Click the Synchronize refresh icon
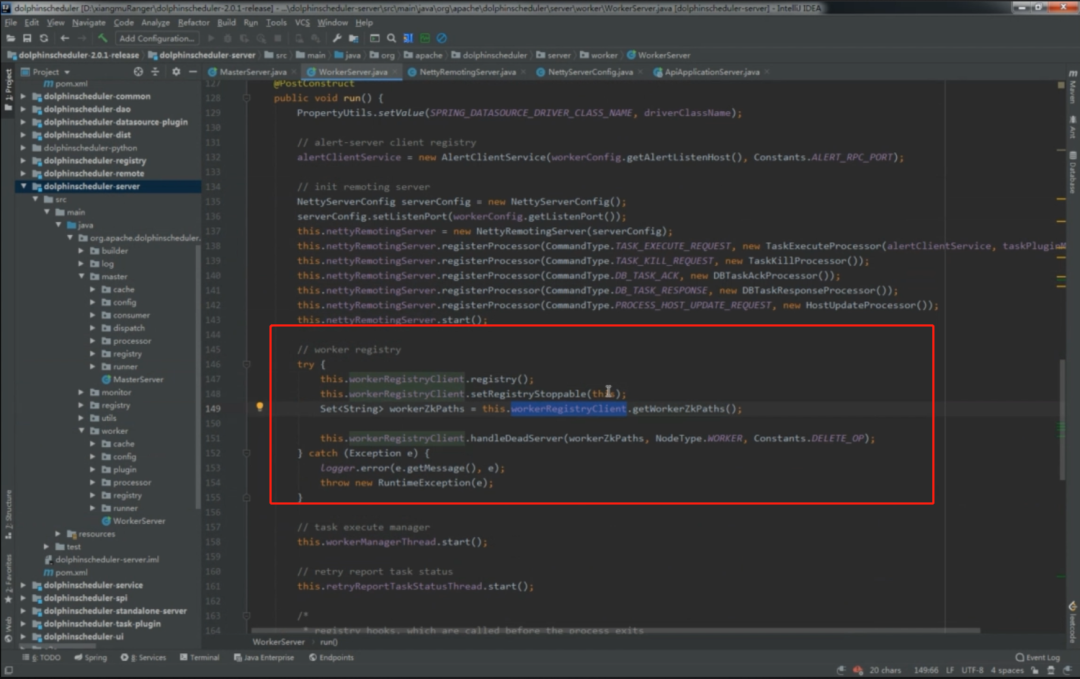Screen dimensions: 1080x679 point(44,39)
